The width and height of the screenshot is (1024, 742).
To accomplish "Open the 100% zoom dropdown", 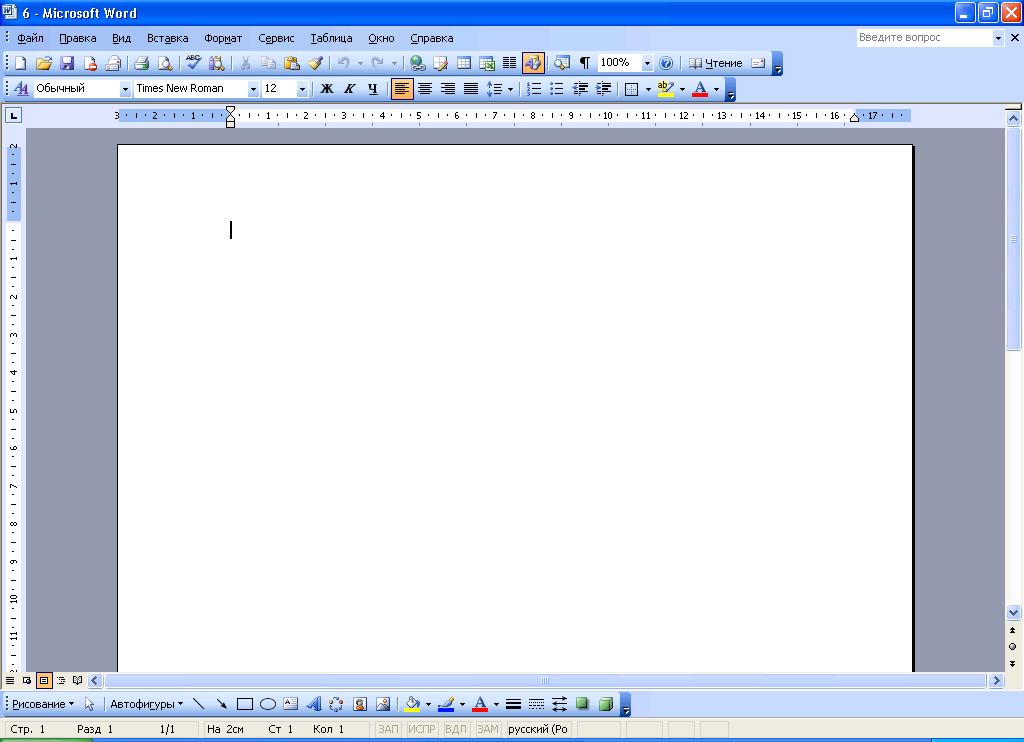I will (647, 63).
